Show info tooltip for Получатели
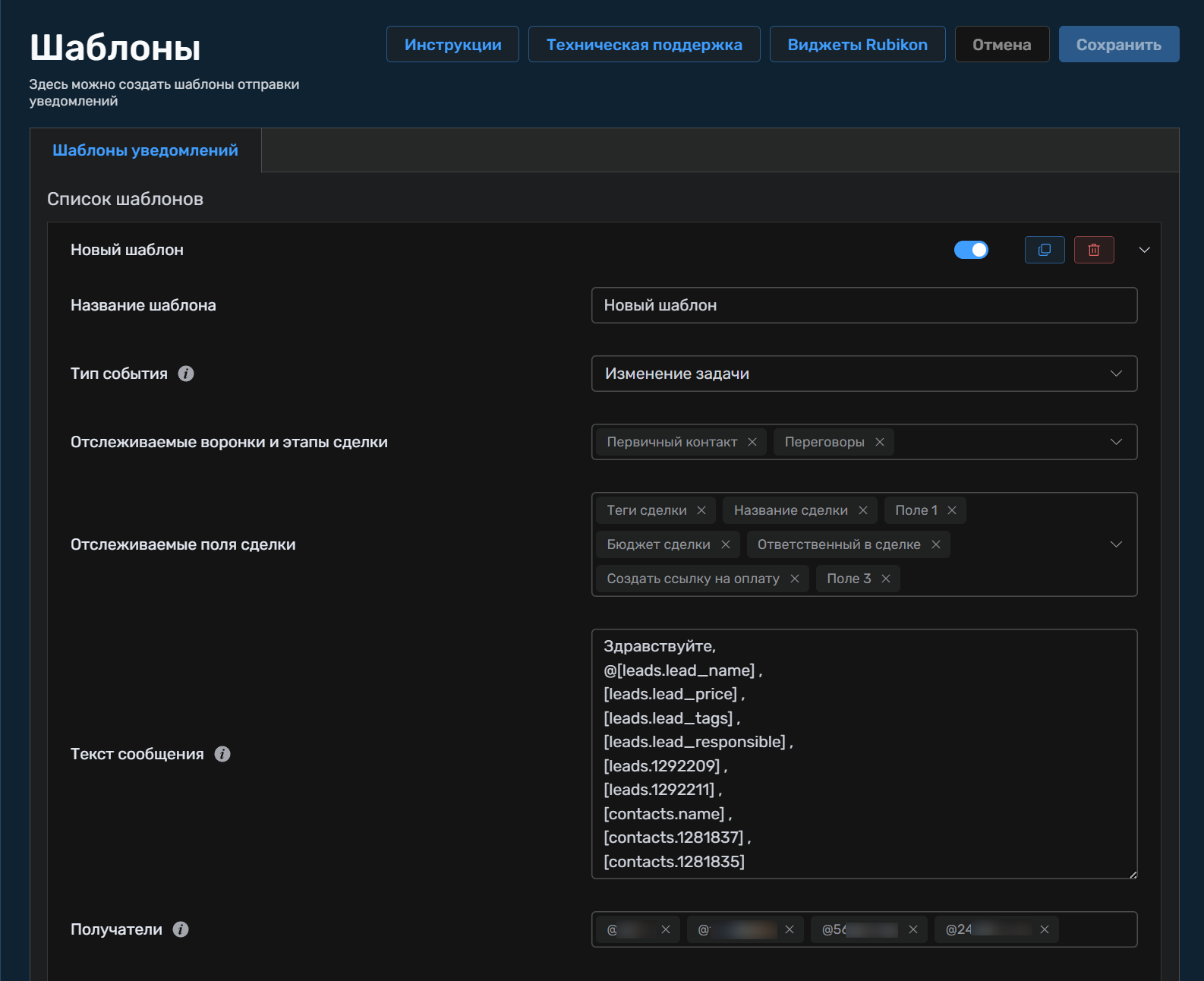This screenshot has width=1204, height=981. 181,929
